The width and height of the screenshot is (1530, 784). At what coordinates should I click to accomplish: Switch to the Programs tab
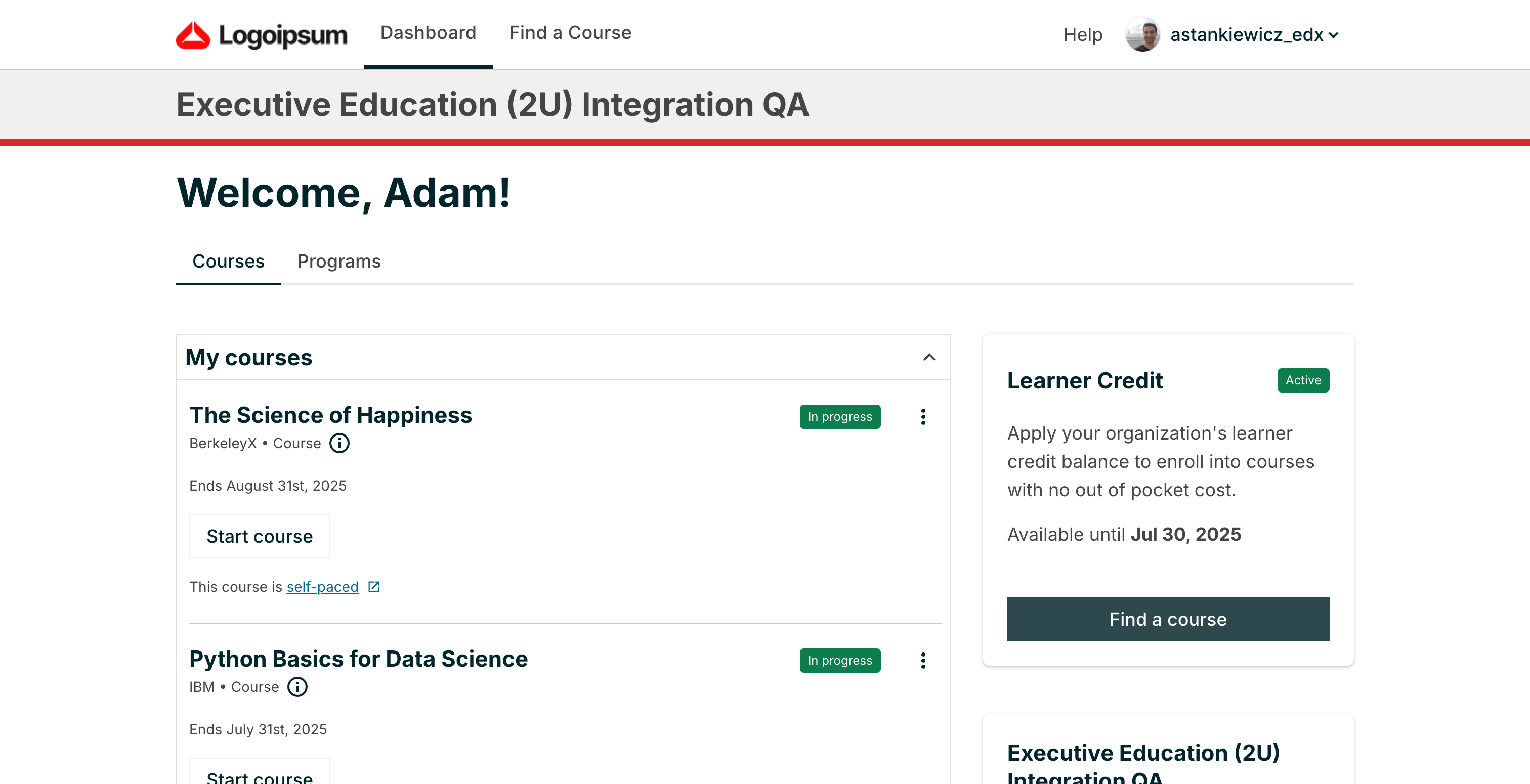[x=338, y=262]
